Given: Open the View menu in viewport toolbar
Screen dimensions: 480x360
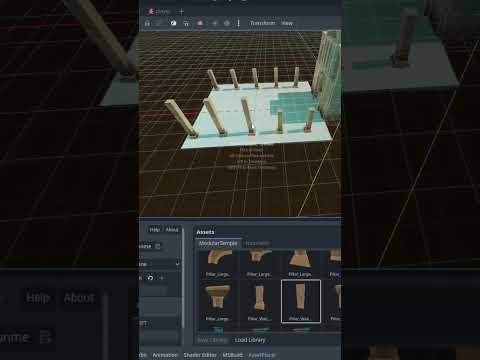Looking at the screenshot, I should (287, 23).
